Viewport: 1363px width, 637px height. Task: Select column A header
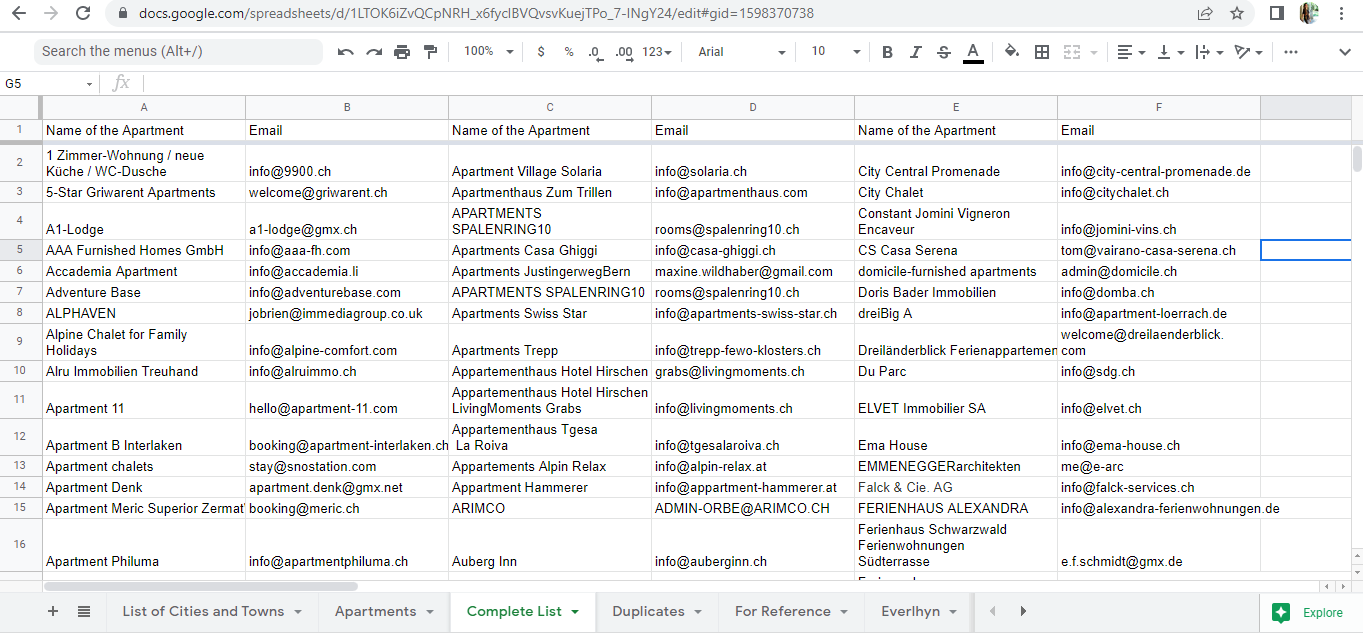pos(144,107)
